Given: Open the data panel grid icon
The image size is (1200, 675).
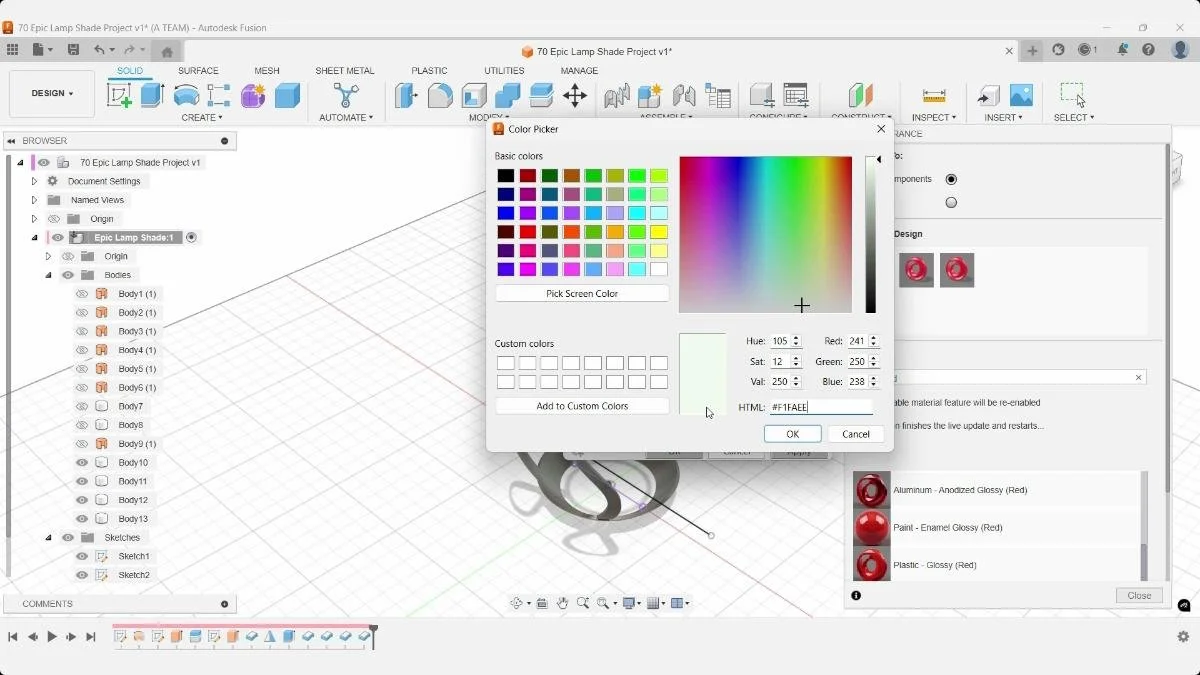Looking at the screenshot, I should (12, 50).
